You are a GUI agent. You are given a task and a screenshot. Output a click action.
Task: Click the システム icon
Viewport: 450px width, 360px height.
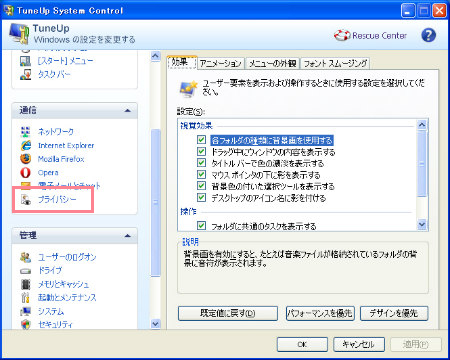click(x=25, y=311)
